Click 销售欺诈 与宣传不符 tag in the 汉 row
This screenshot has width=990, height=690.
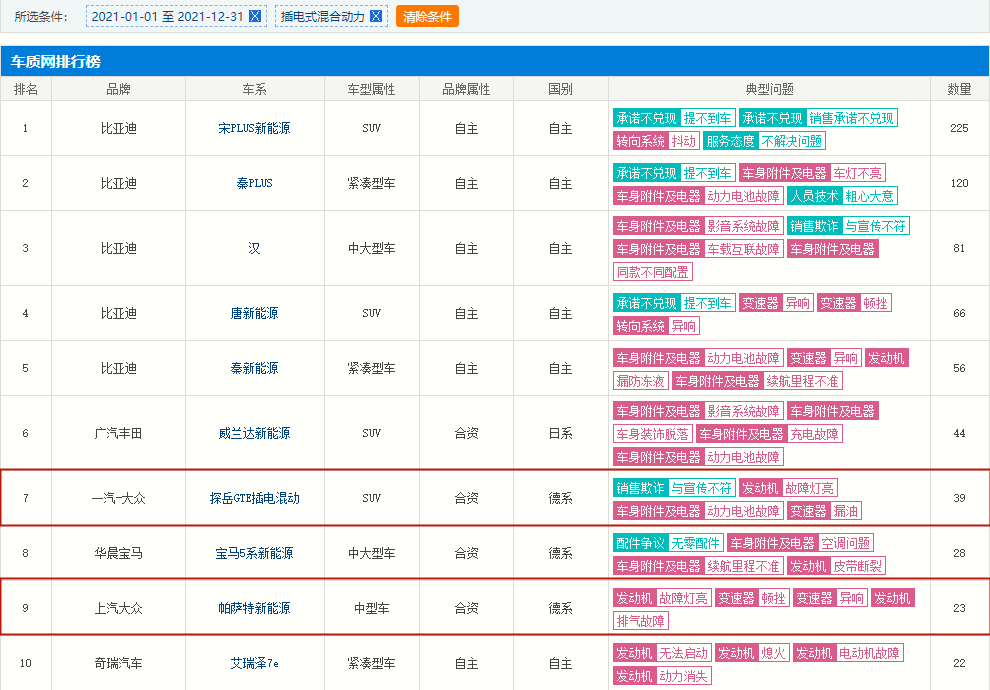[x=848, y=226]
